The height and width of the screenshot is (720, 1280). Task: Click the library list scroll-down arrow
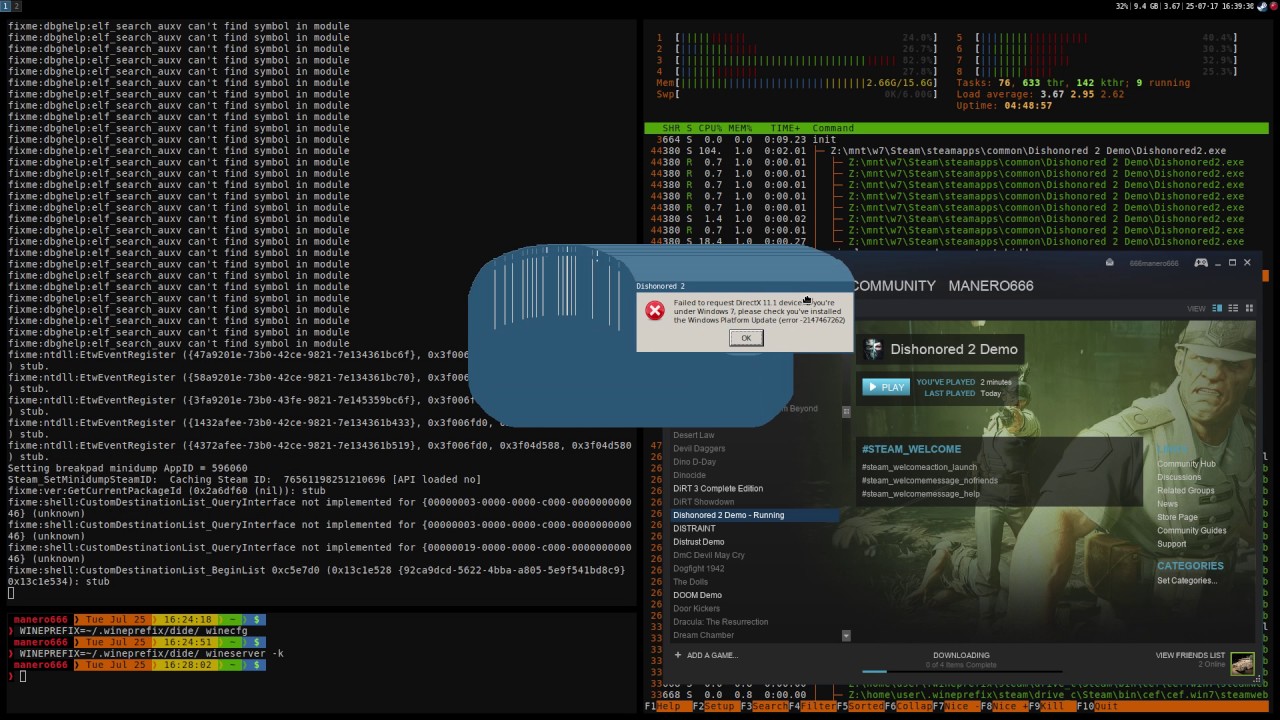846,635
